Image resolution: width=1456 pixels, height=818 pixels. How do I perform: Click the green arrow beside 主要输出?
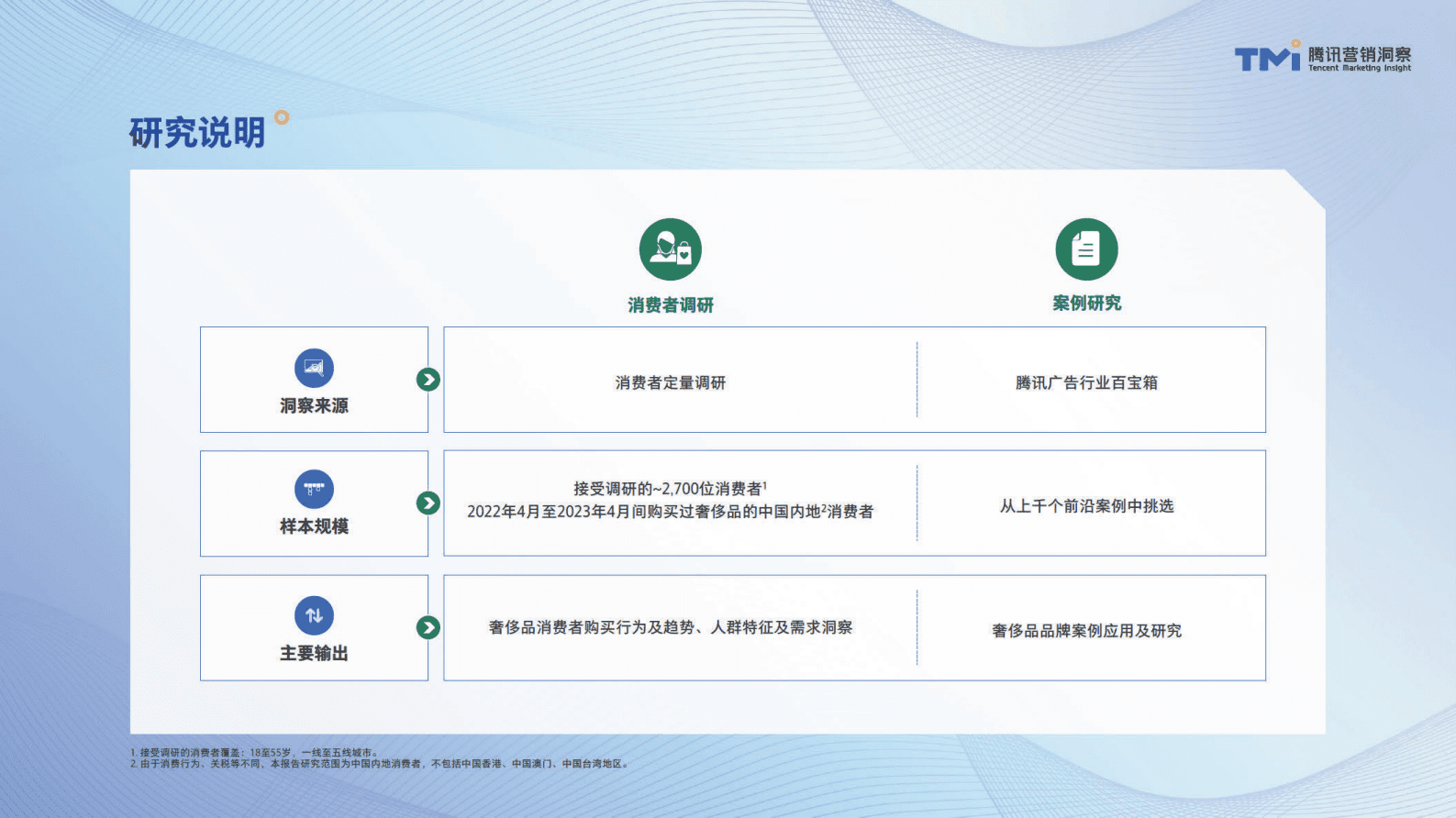tap(428, 627)
